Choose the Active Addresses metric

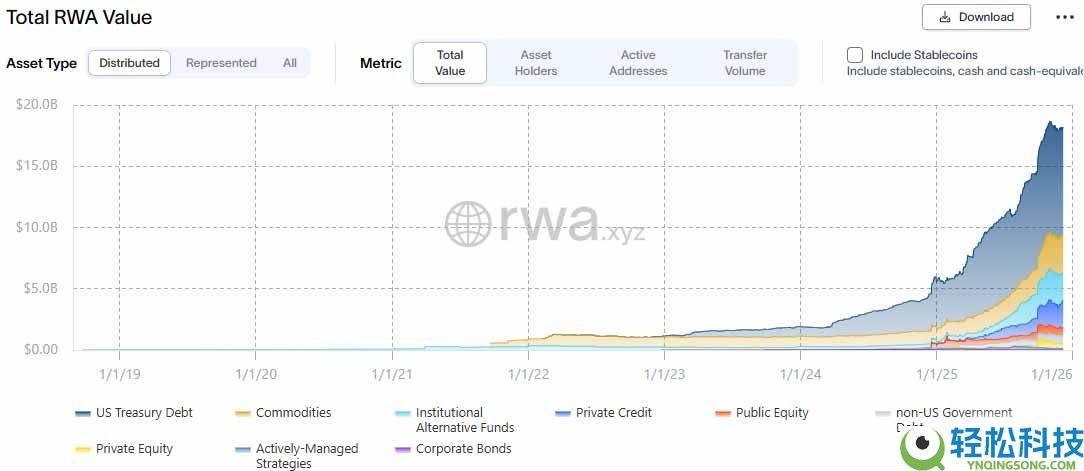(638, 63)
